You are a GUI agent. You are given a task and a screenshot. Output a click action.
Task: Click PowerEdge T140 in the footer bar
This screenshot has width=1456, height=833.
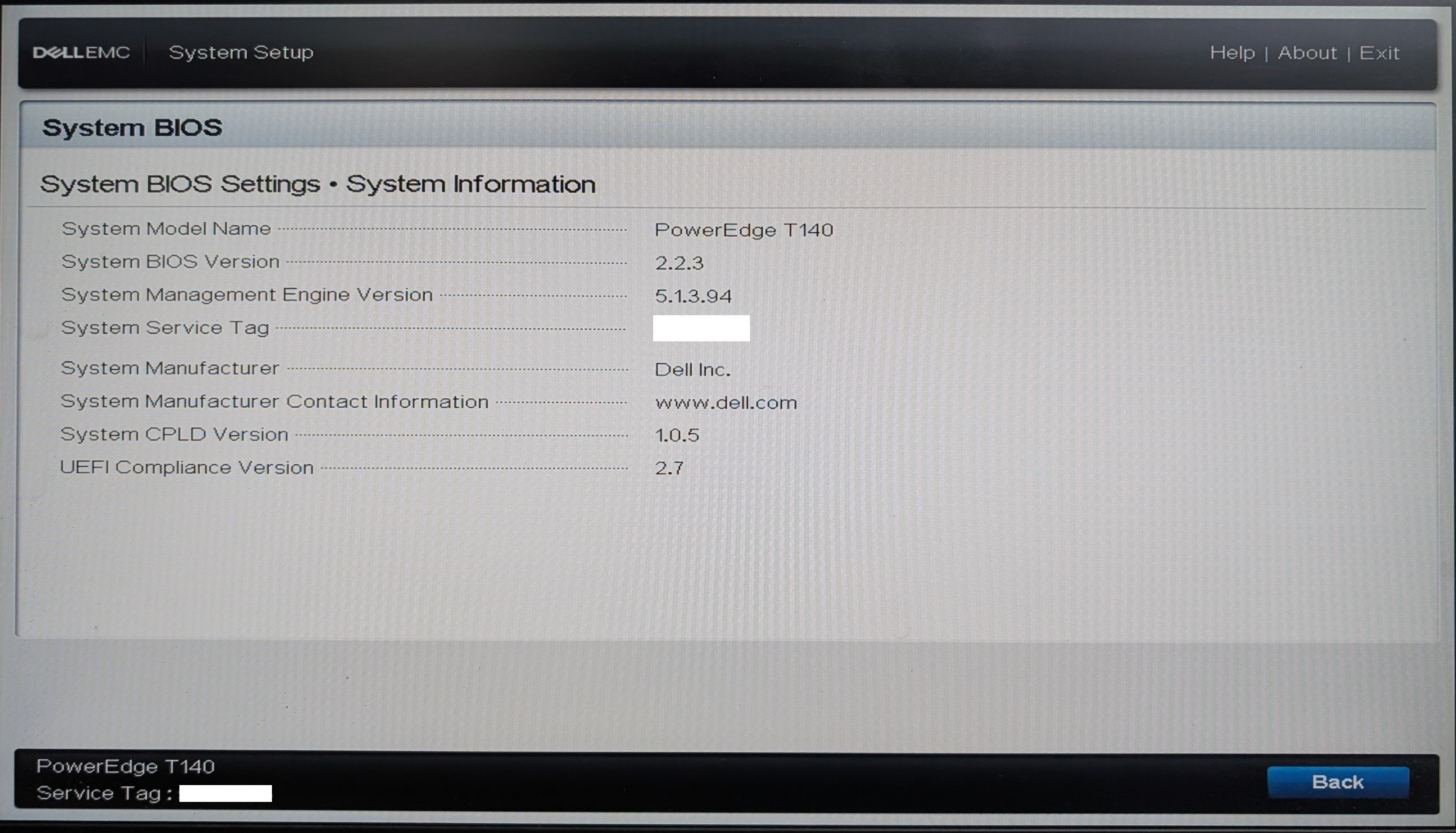125,767
